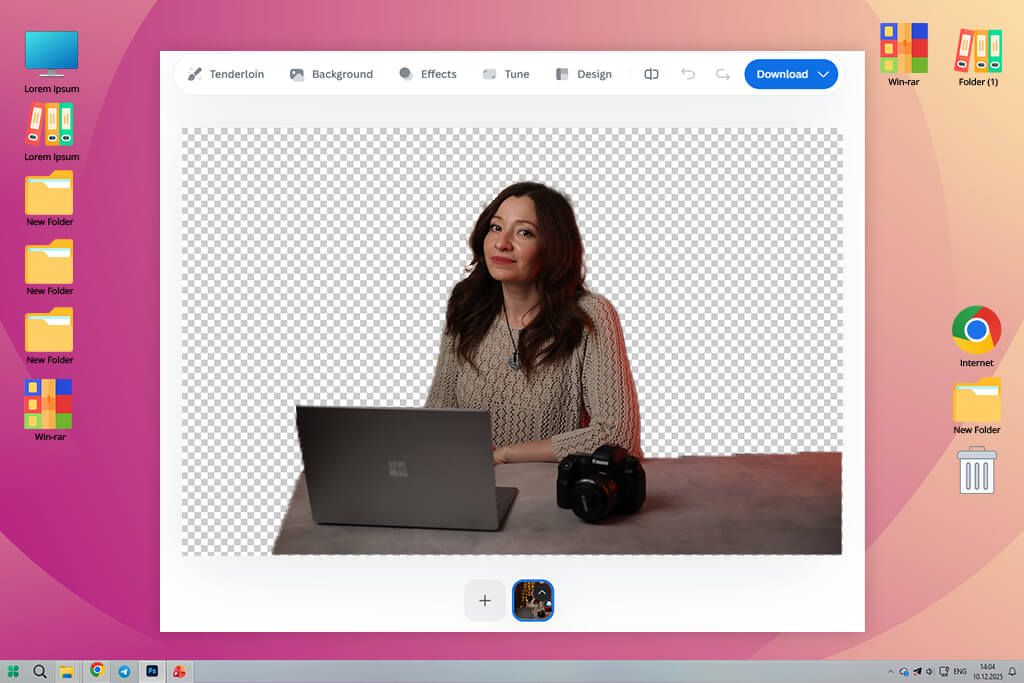
Task: Open New Folder directly below Lorem Ipsum binders
Action: pyautogui.click(x=50, y=199)
